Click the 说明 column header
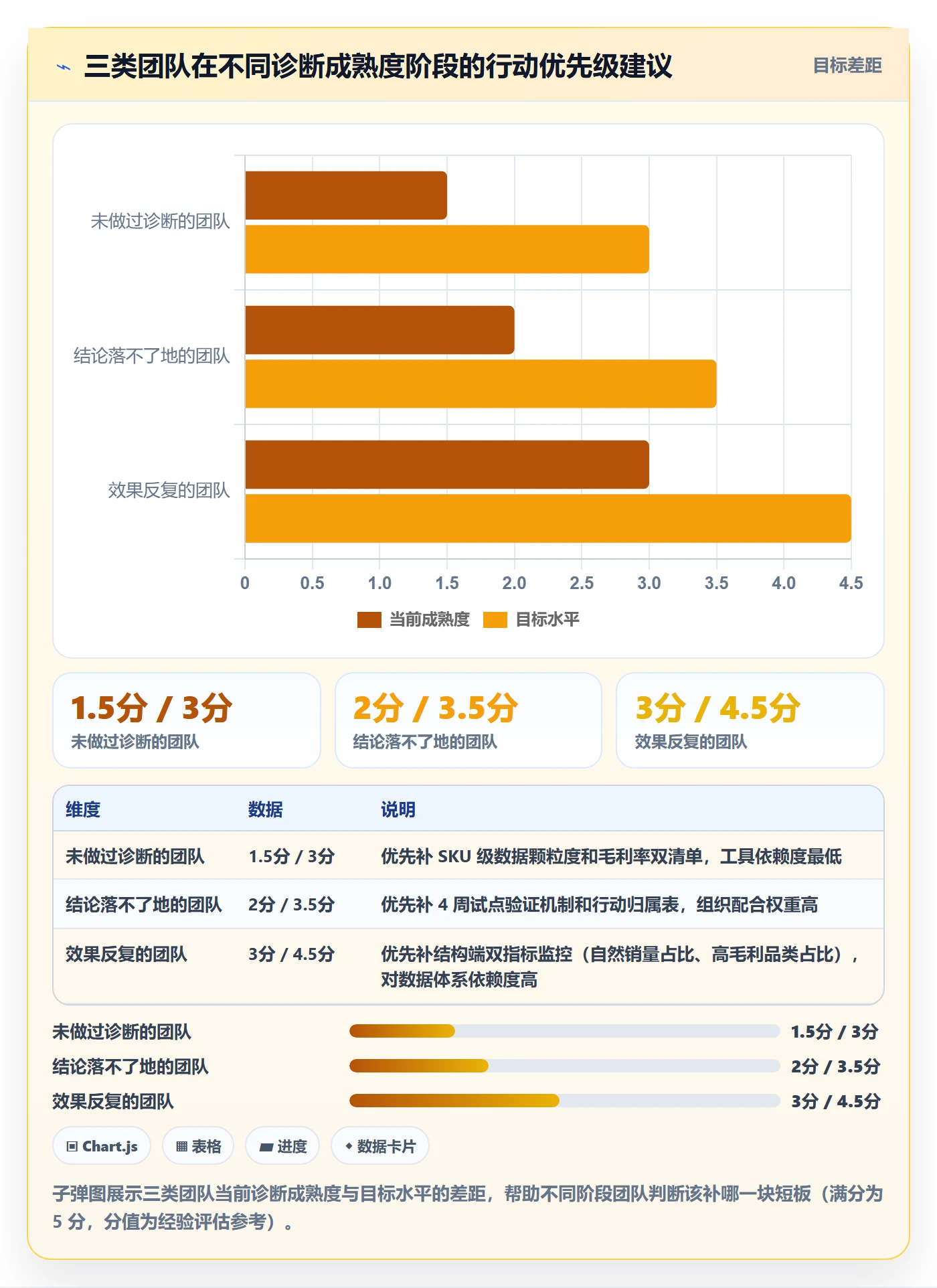The image size is (937, 1288). point(398,809)
